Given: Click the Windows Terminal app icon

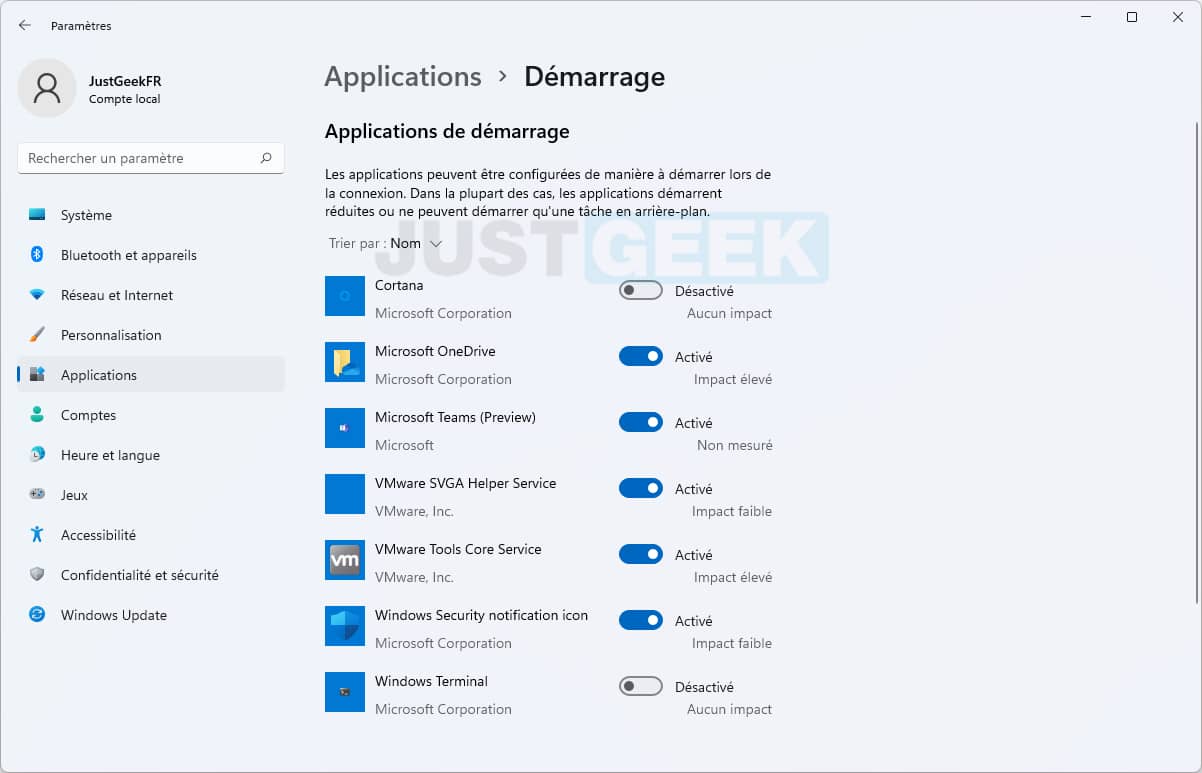Looking at the screenshot, I should tap(345, 692).
